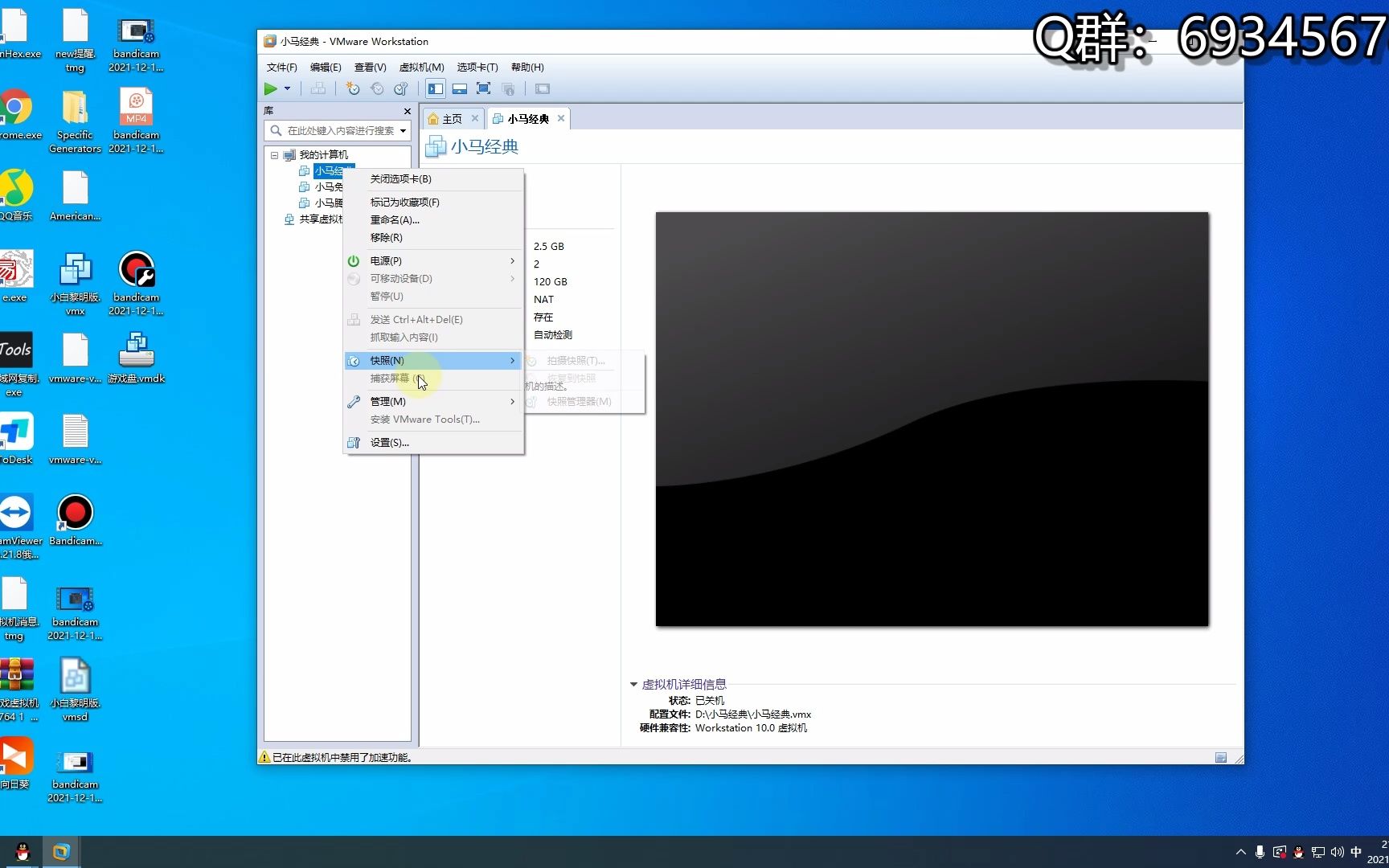The image size is (1389, 868).
Task: Close the 库 library panel
Action: pos(407,111)
